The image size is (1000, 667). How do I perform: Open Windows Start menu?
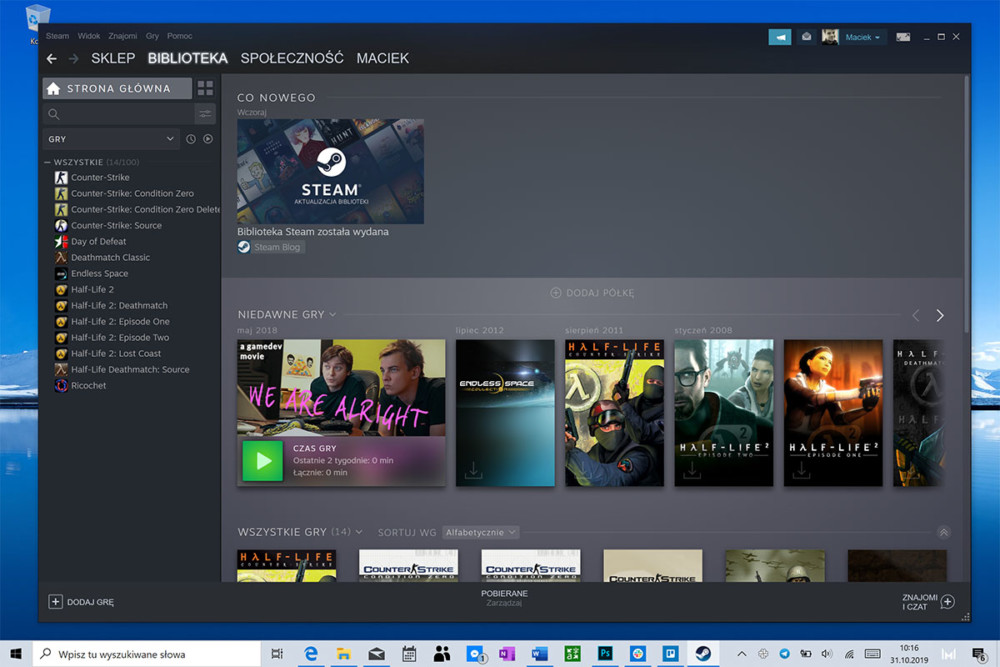(16, 654)
